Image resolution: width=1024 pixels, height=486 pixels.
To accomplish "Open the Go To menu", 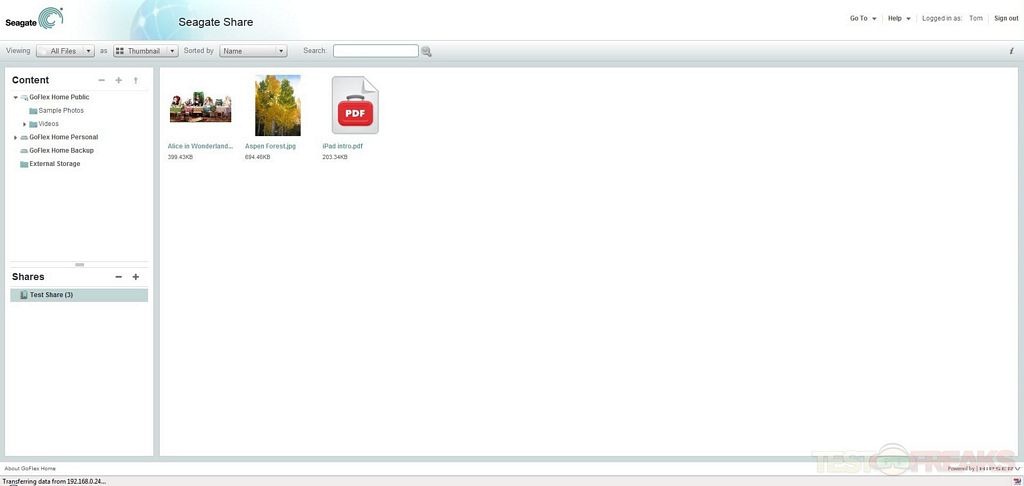I will (x=862, y=18).
